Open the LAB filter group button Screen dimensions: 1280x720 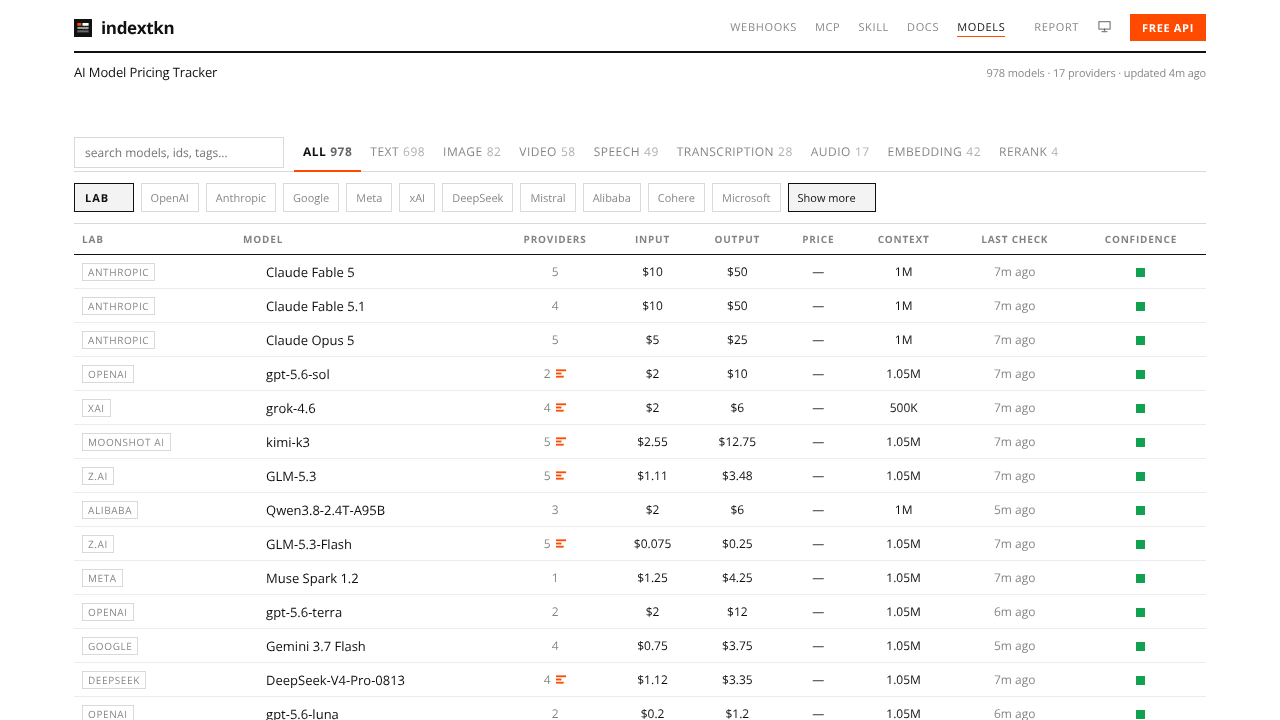(x=104, y=198)
